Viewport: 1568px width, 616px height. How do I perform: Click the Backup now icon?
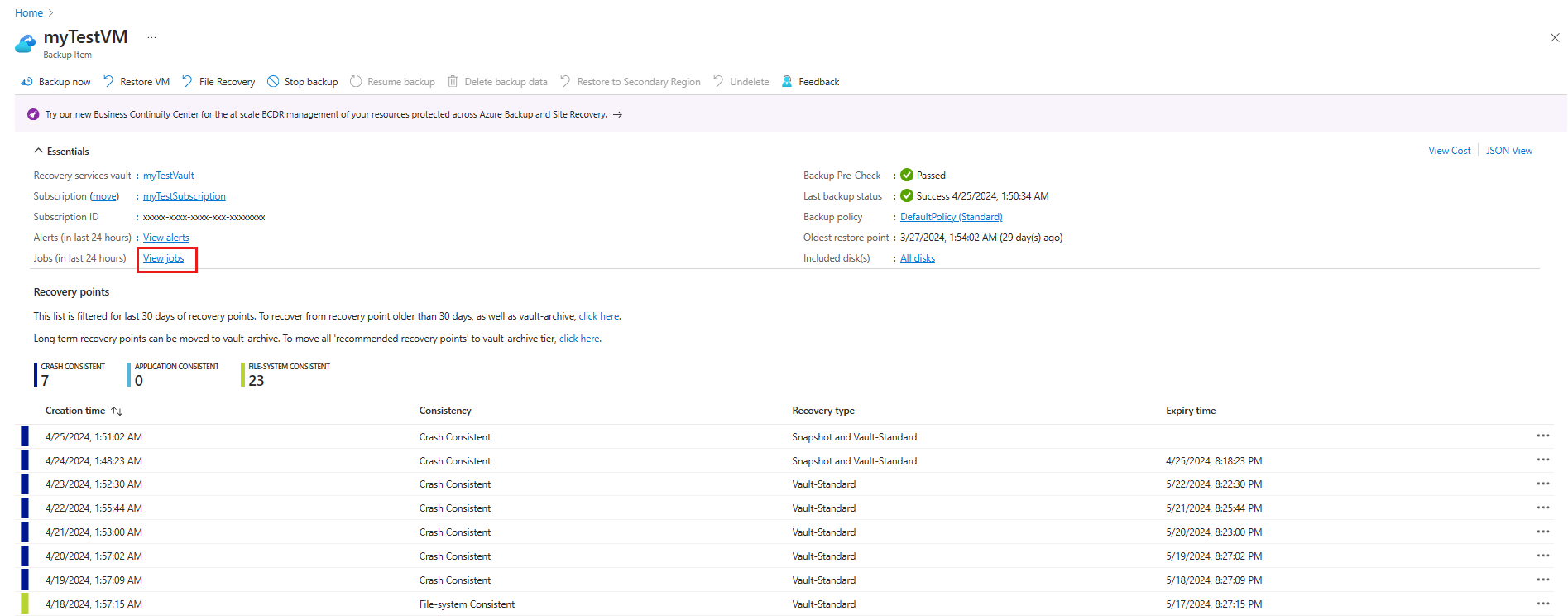(26, 82)
